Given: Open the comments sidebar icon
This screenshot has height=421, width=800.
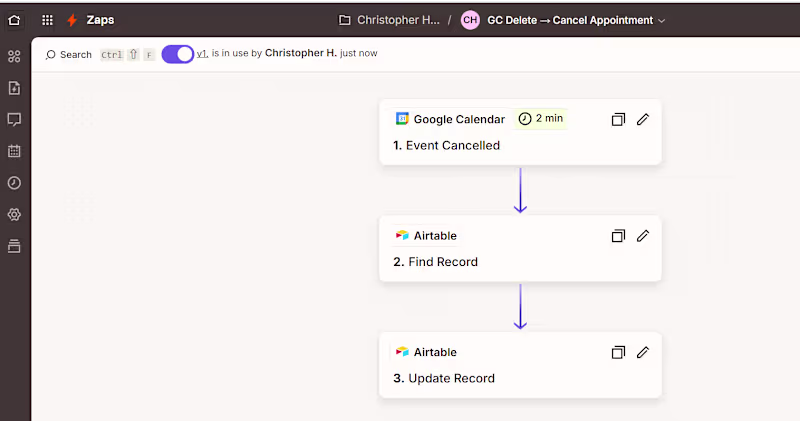Looking at the screenshot, I should pos(14,120).
